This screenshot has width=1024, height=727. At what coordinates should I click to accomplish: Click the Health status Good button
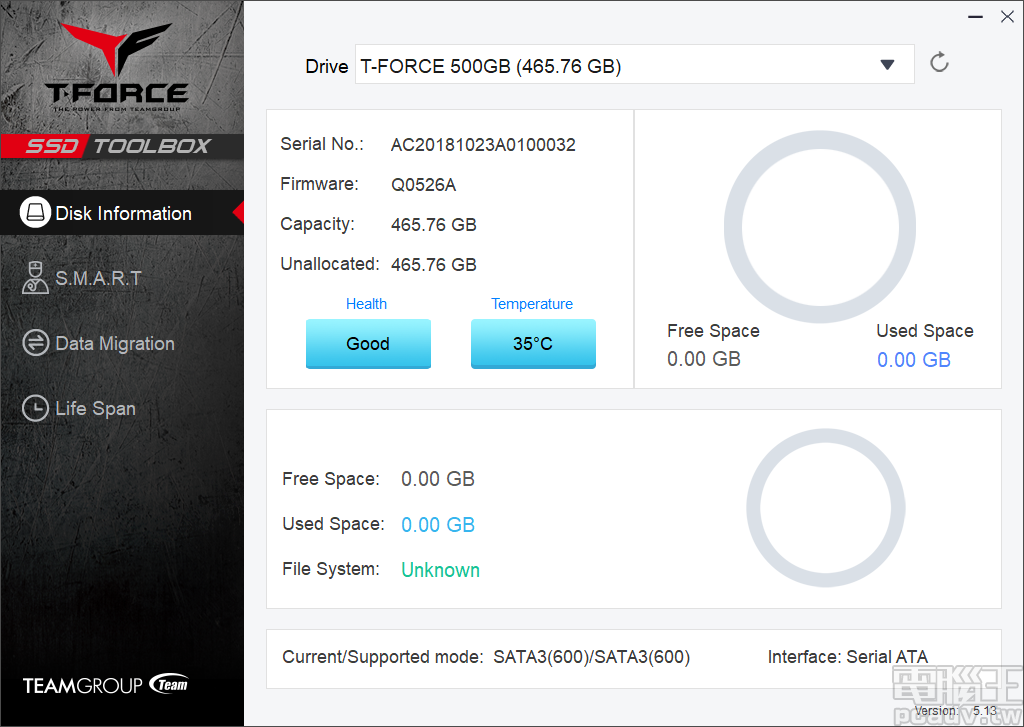[x=368, y=343]
